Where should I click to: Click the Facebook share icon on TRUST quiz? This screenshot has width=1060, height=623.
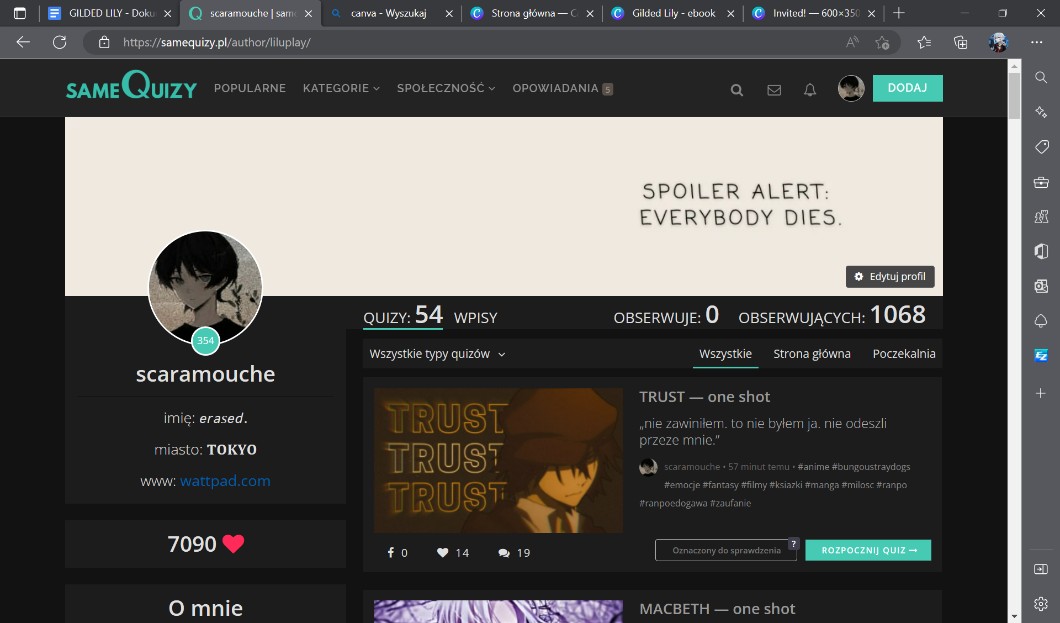click(x=390, y=553)
